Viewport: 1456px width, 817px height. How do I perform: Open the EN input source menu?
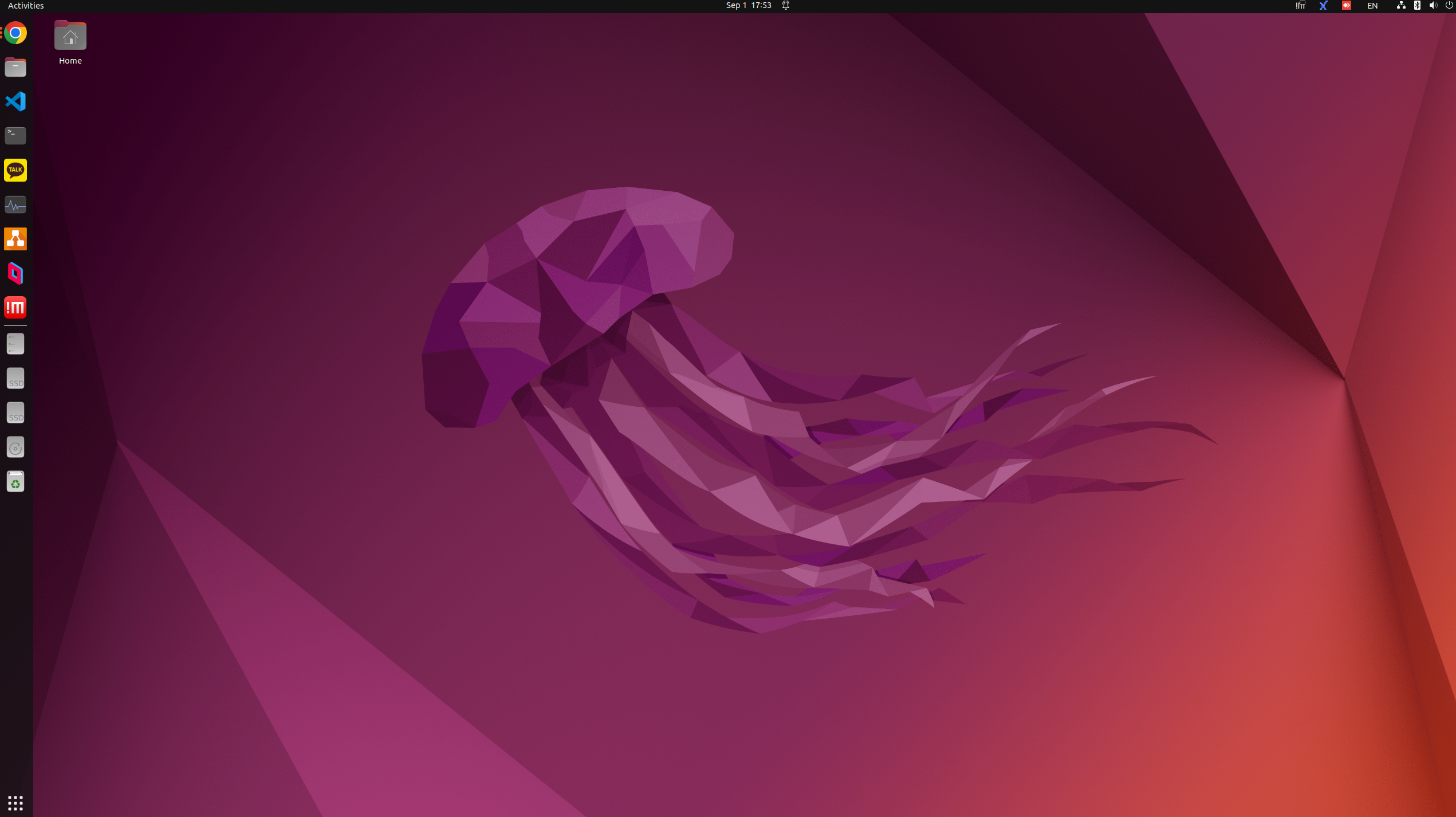click(x=1372, y=6)
